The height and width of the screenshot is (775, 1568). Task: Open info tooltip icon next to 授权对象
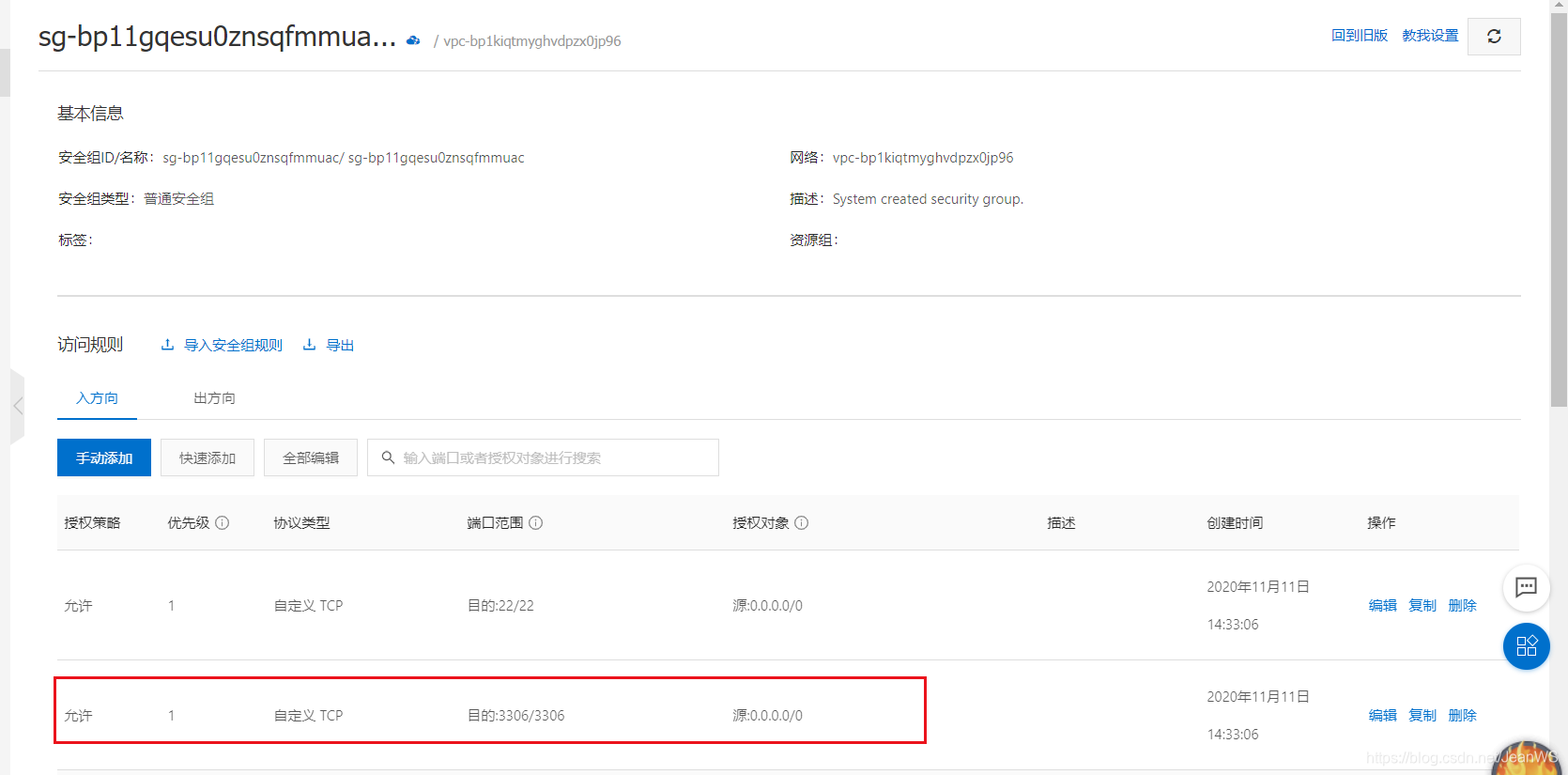click(802, 523)
